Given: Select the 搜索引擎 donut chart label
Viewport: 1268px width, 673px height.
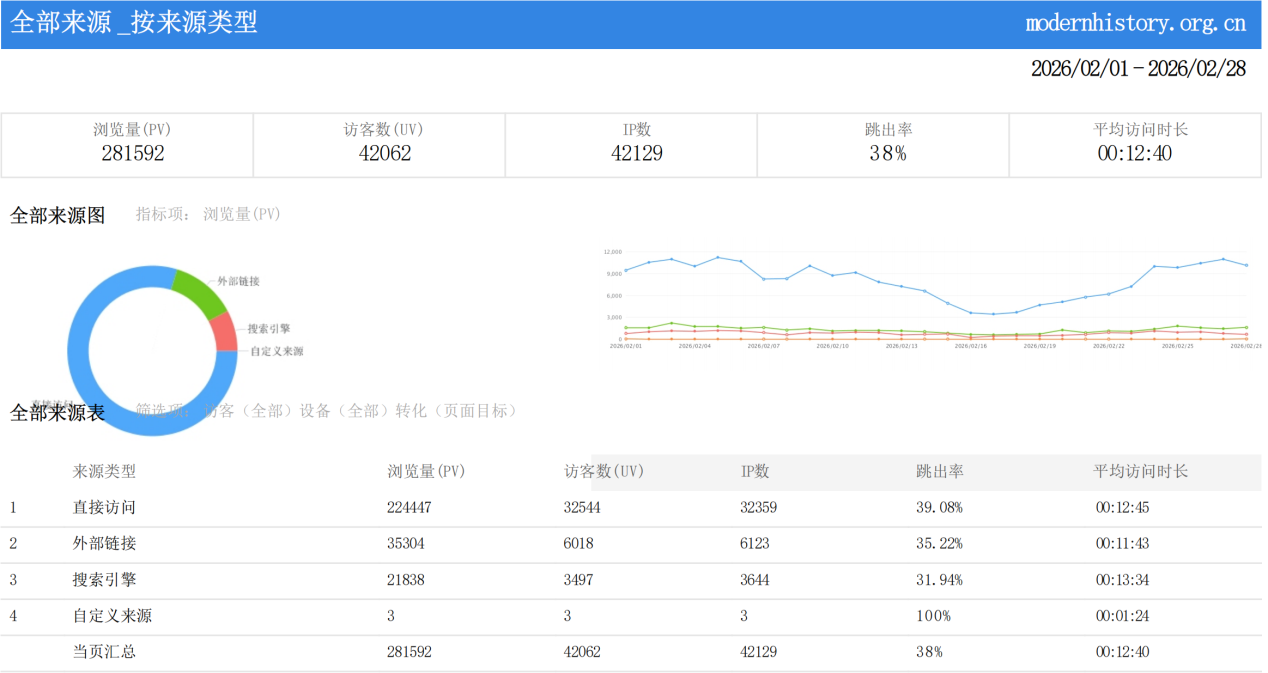Looking at the screenshot, I should click(268, 329).
